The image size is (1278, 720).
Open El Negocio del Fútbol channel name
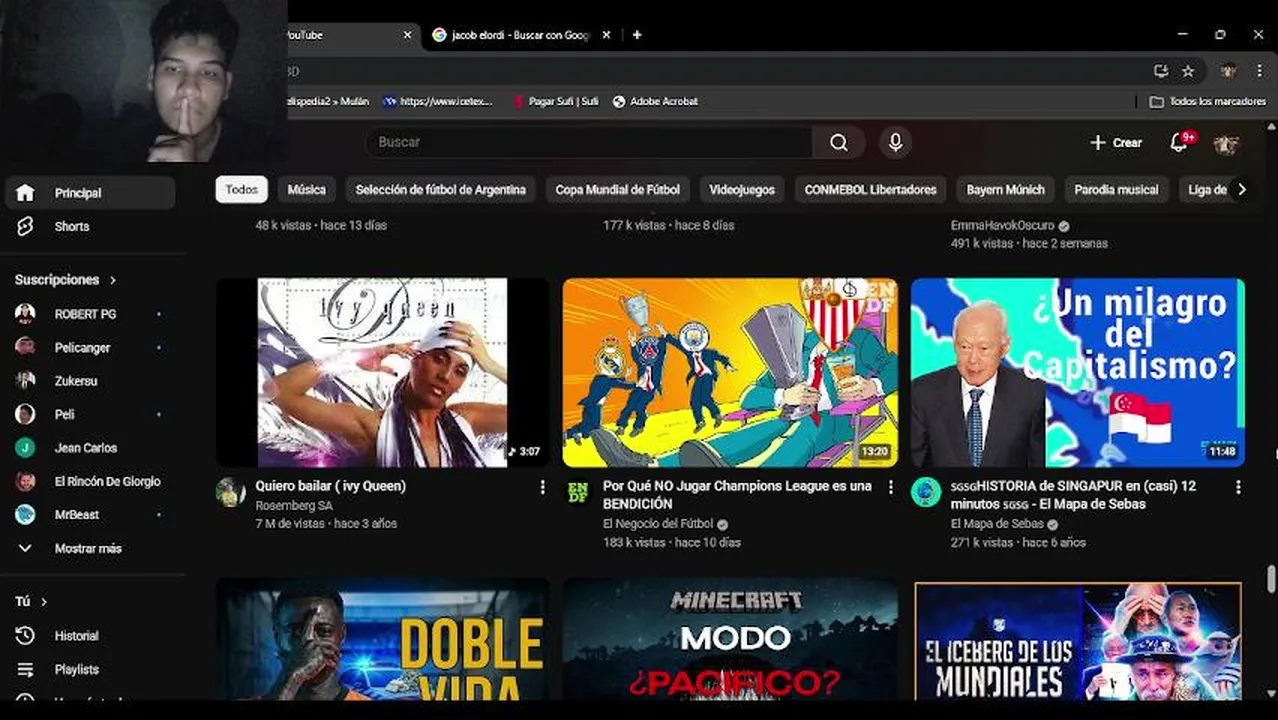pos(658,524)
